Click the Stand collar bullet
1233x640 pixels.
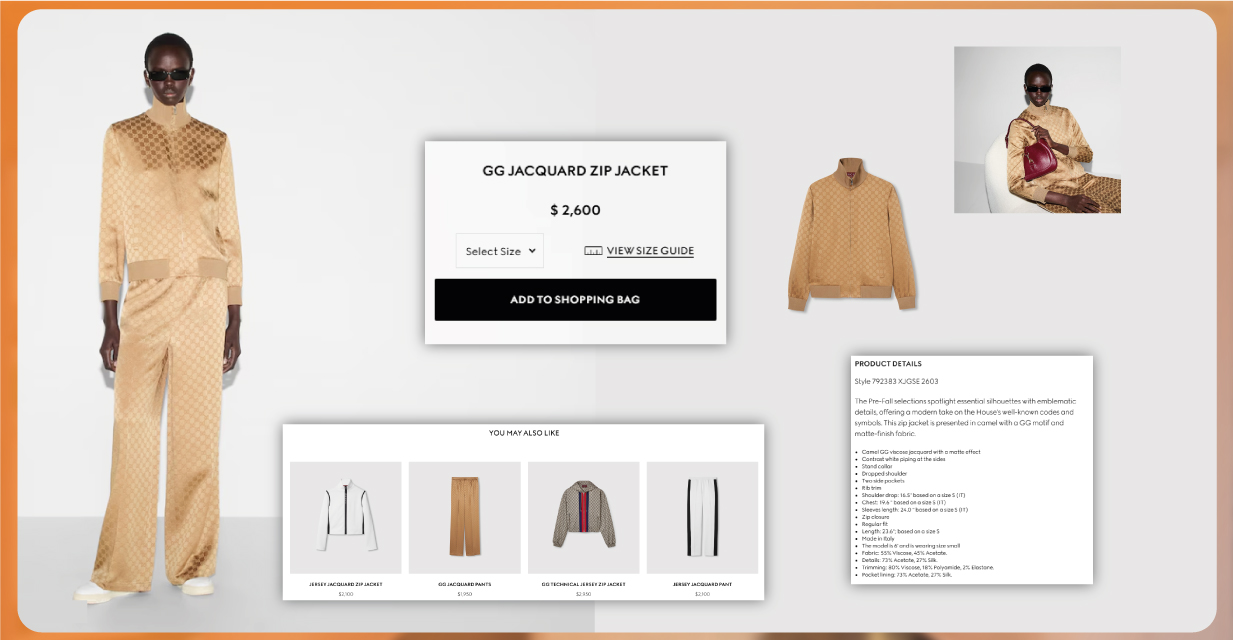pyautogui.click(x=878, y=467)
